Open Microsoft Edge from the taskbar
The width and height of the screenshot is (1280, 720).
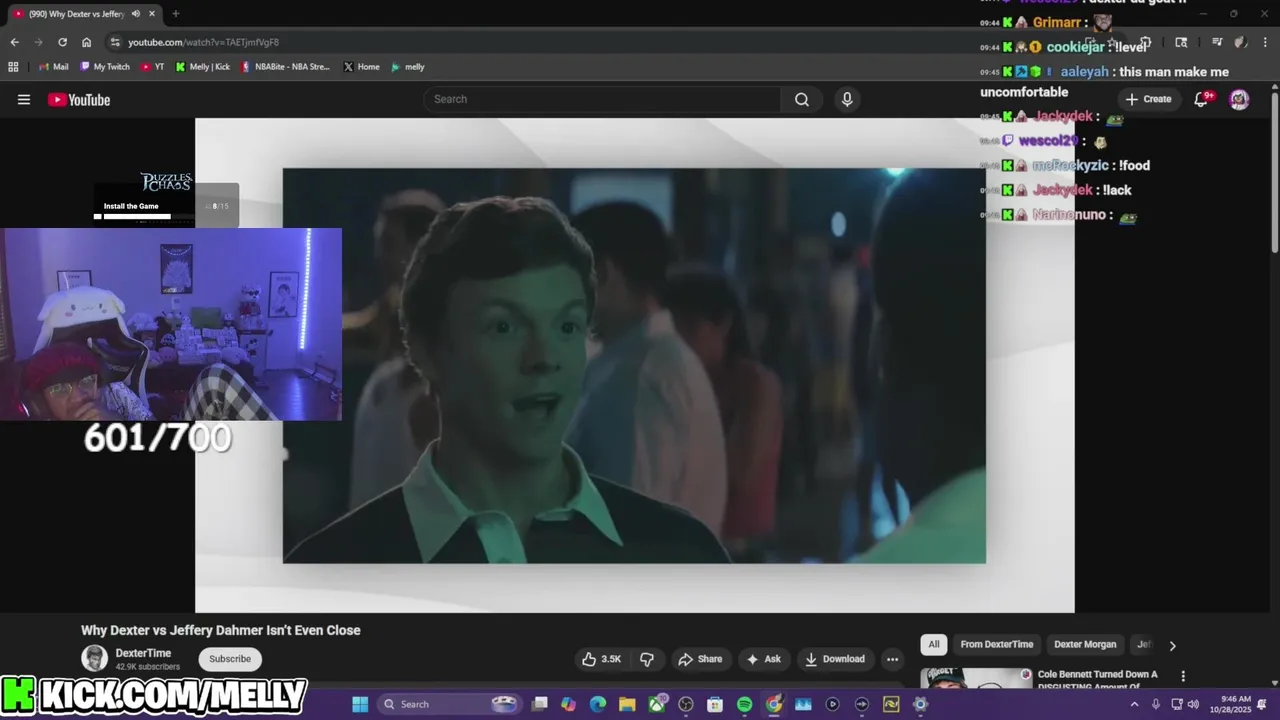[x=598, y=704]
